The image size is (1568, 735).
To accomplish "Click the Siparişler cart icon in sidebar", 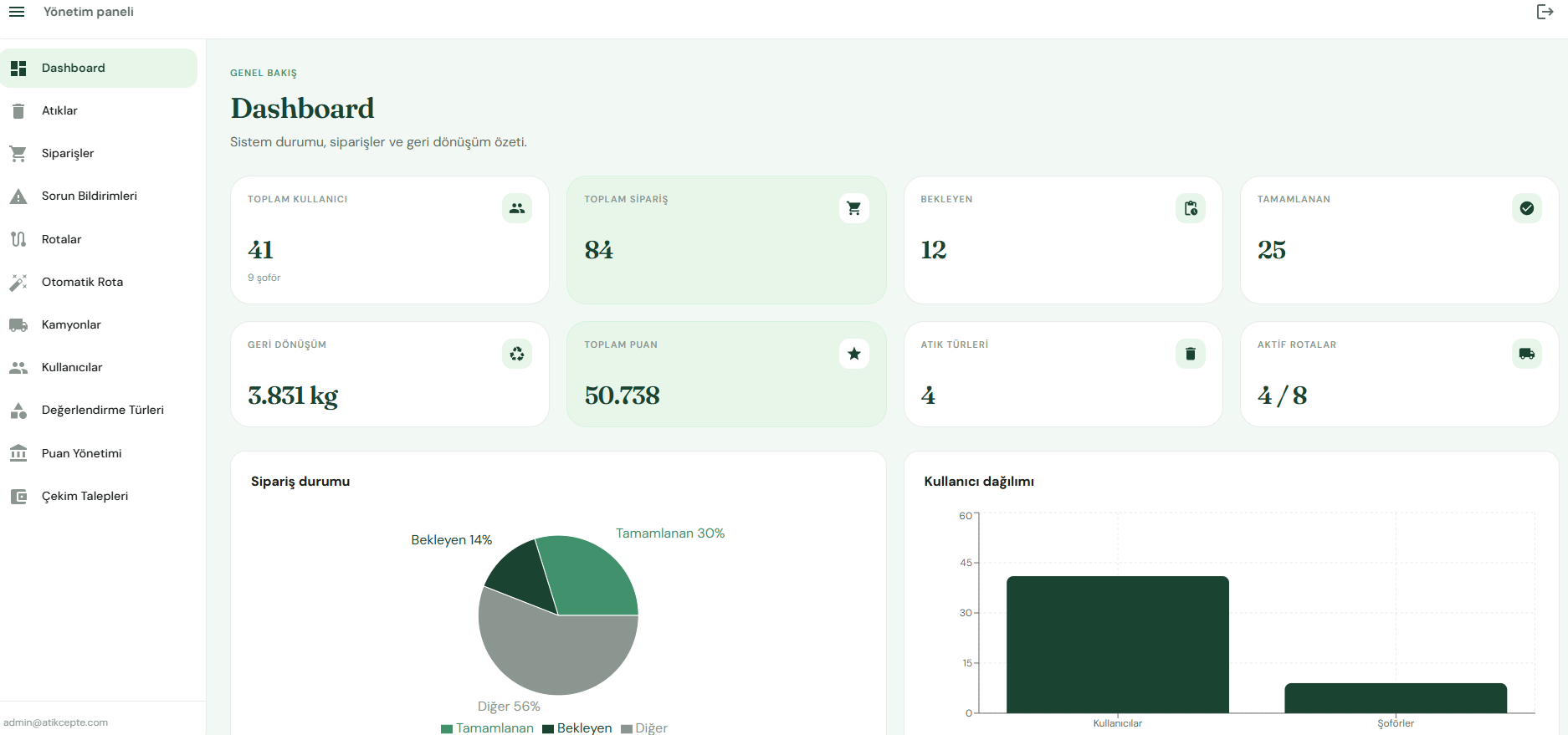I will (x=18, y=154).
